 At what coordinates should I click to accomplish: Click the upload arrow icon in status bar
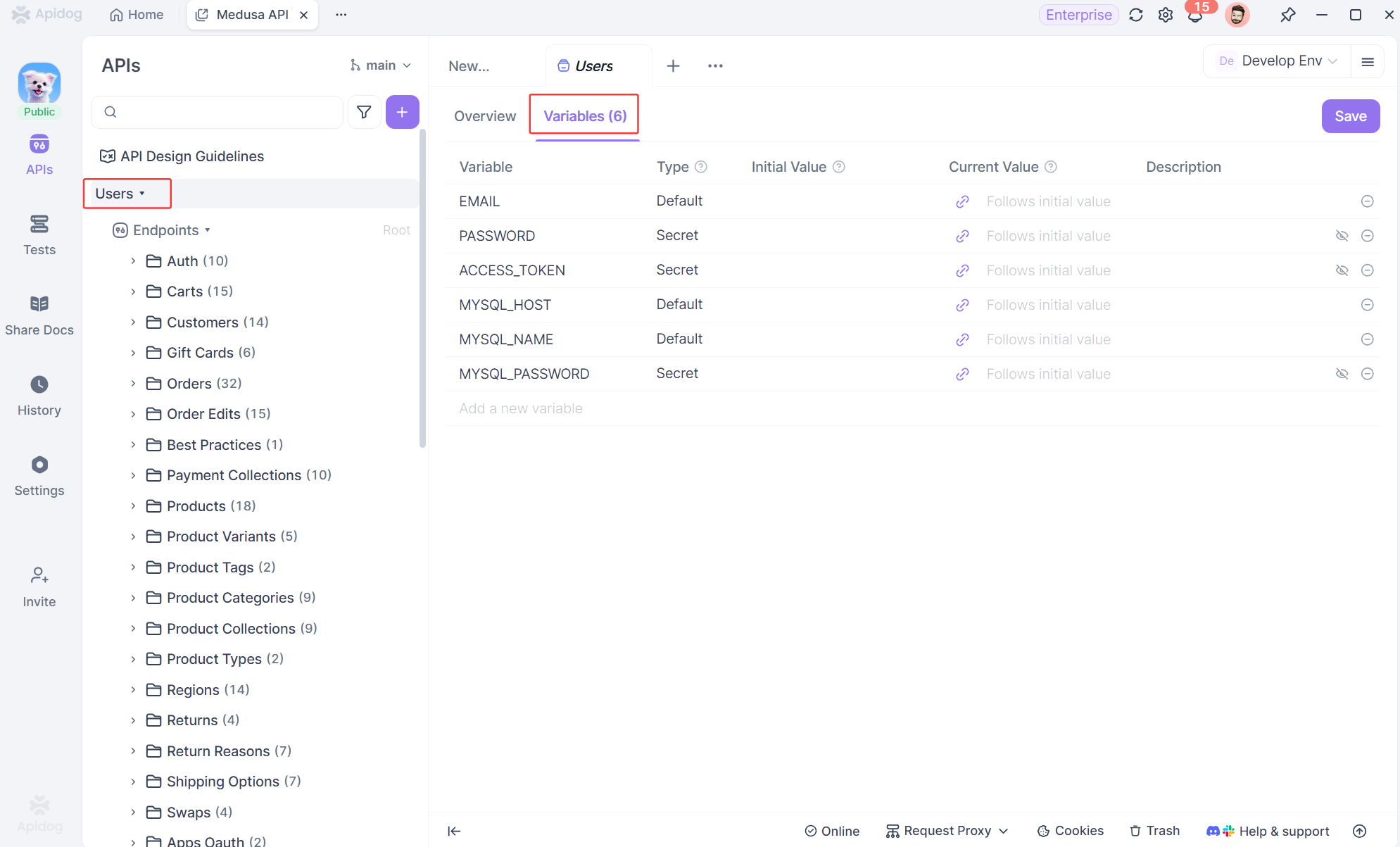(1360, 831)
